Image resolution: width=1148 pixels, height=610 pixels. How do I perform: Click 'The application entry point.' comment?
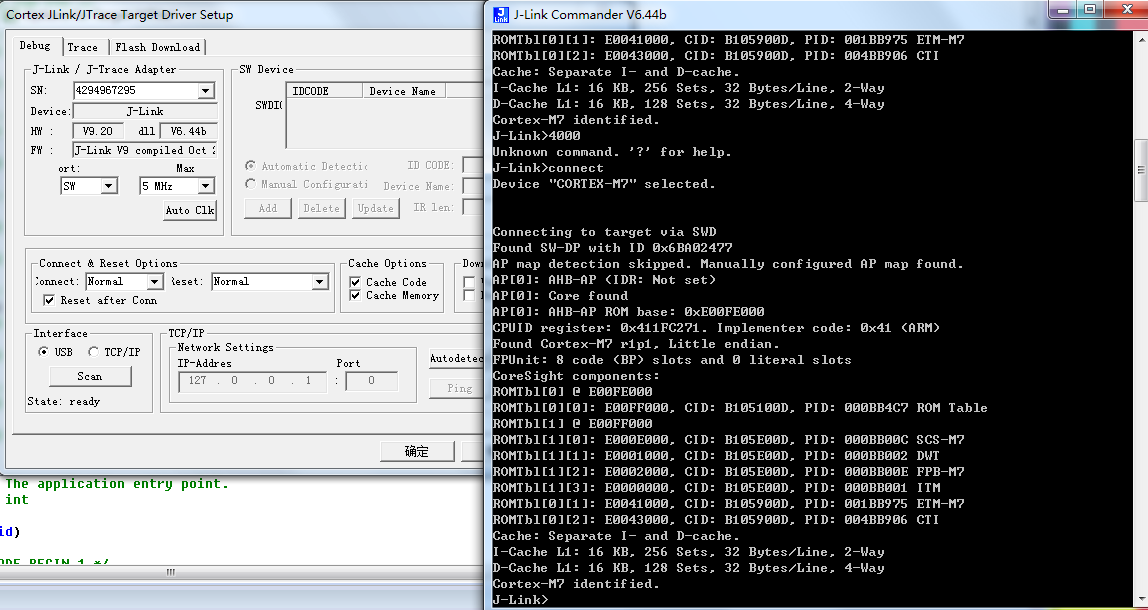pyautogui.click(x=117, y=483)
